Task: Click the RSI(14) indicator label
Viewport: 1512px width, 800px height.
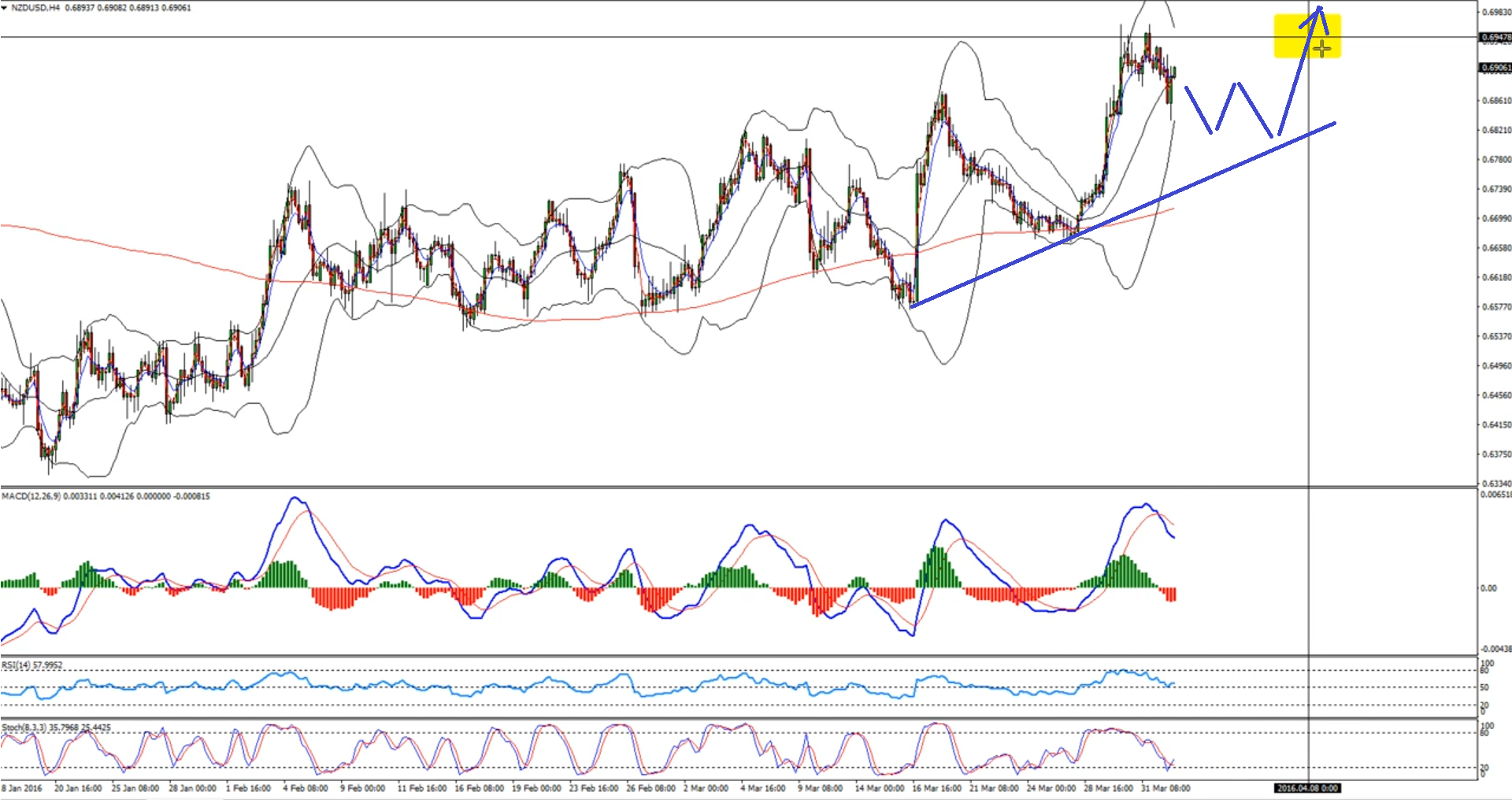Action: click(16, 665)
